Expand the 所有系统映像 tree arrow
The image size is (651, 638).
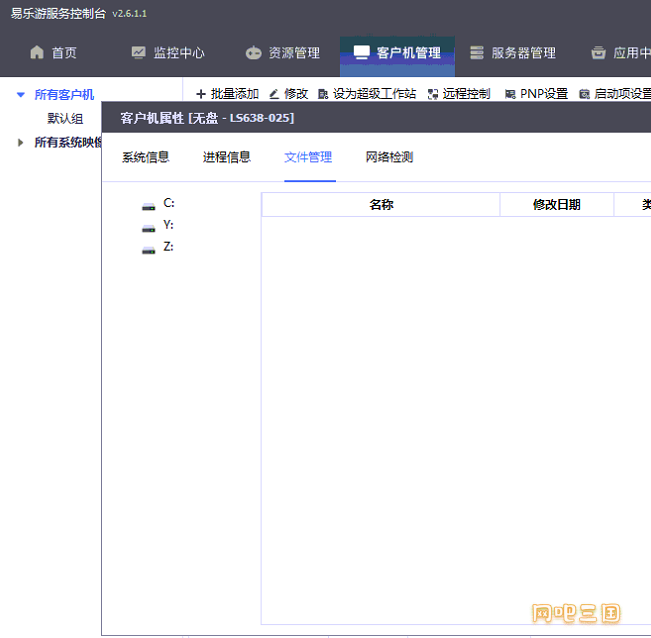[20, 143]
